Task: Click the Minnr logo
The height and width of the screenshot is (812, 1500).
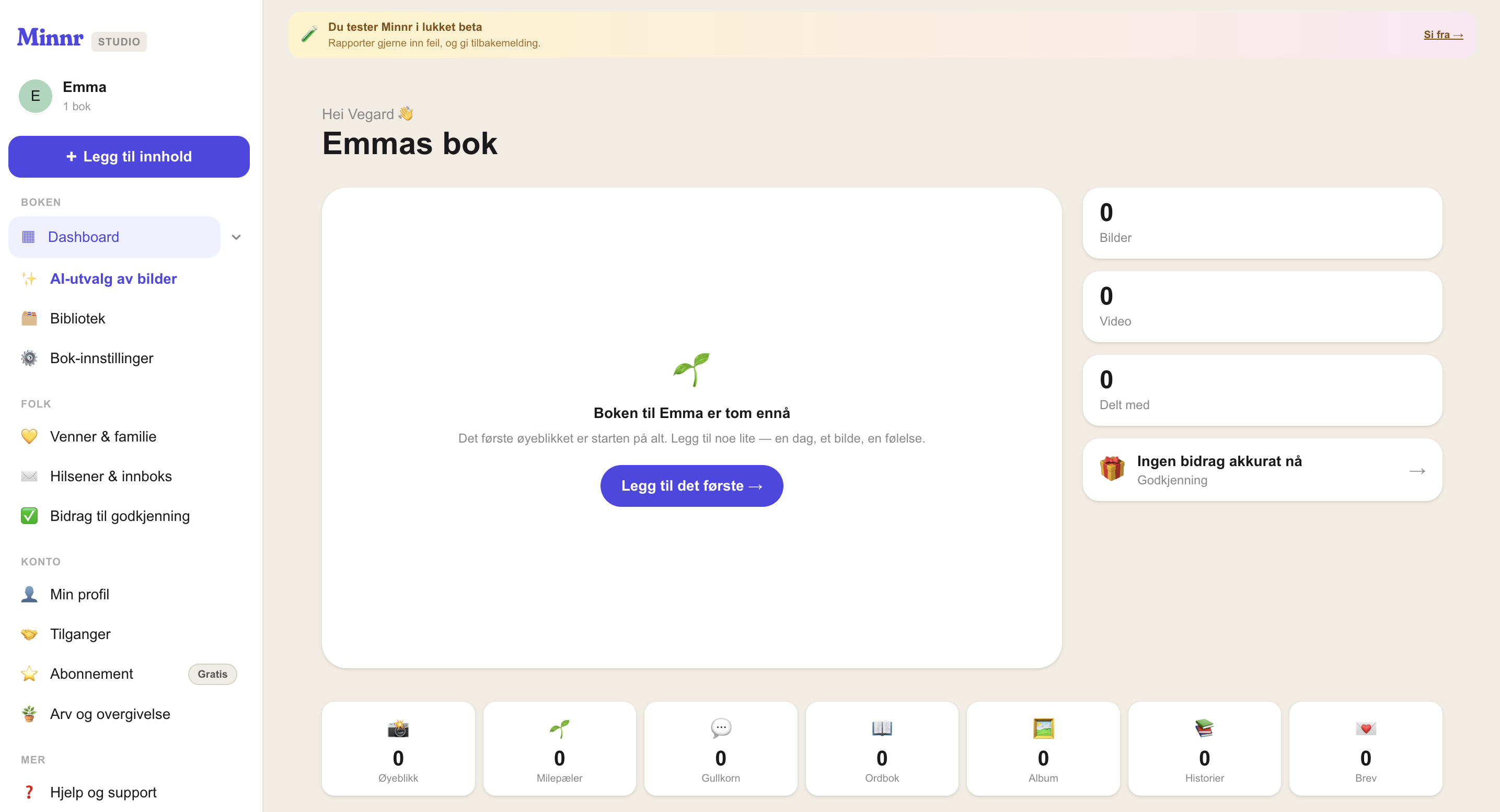Action: pos(50,38)
